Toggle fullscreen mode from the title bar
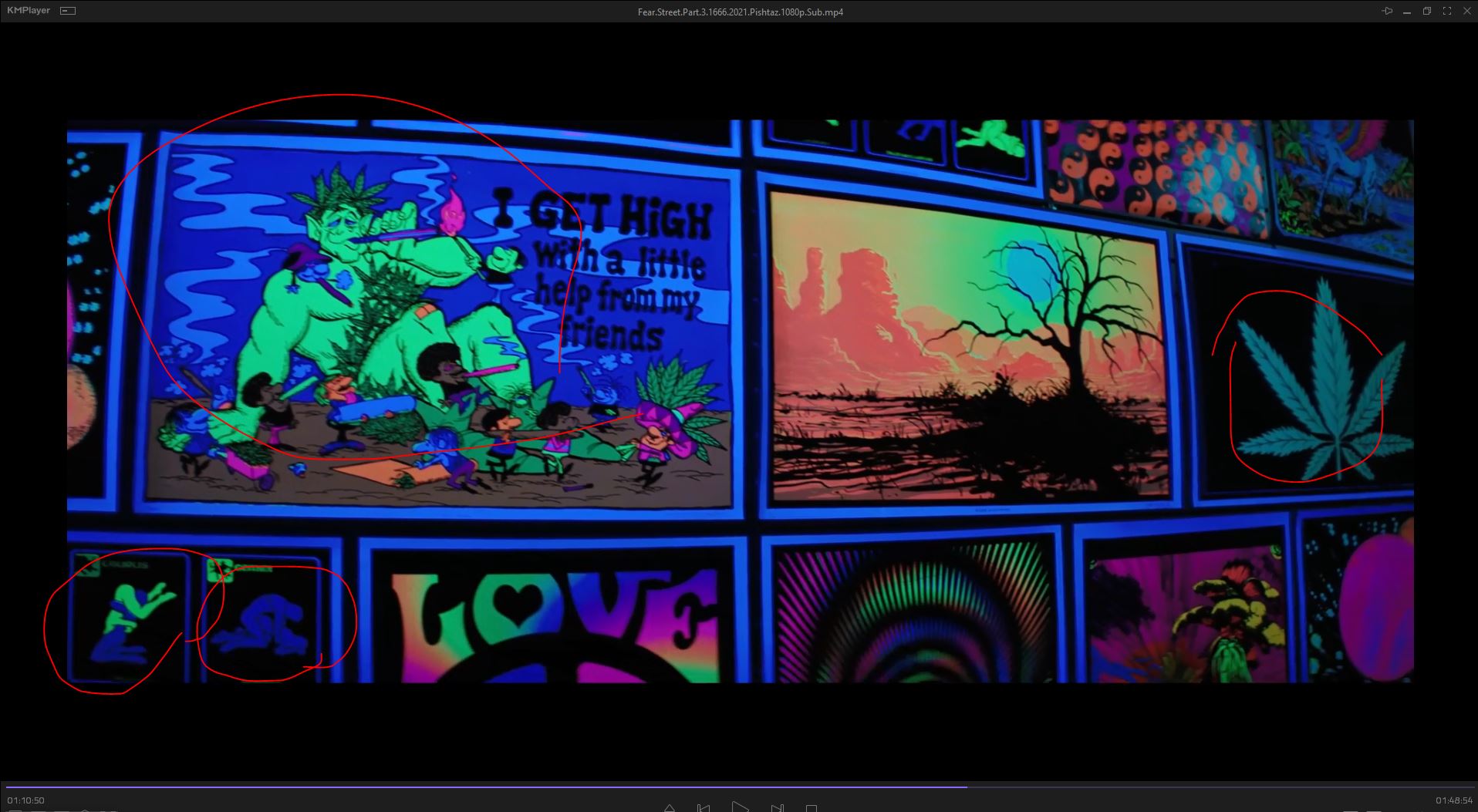Screen dimensions: 1478x812 coord(1446,11)
